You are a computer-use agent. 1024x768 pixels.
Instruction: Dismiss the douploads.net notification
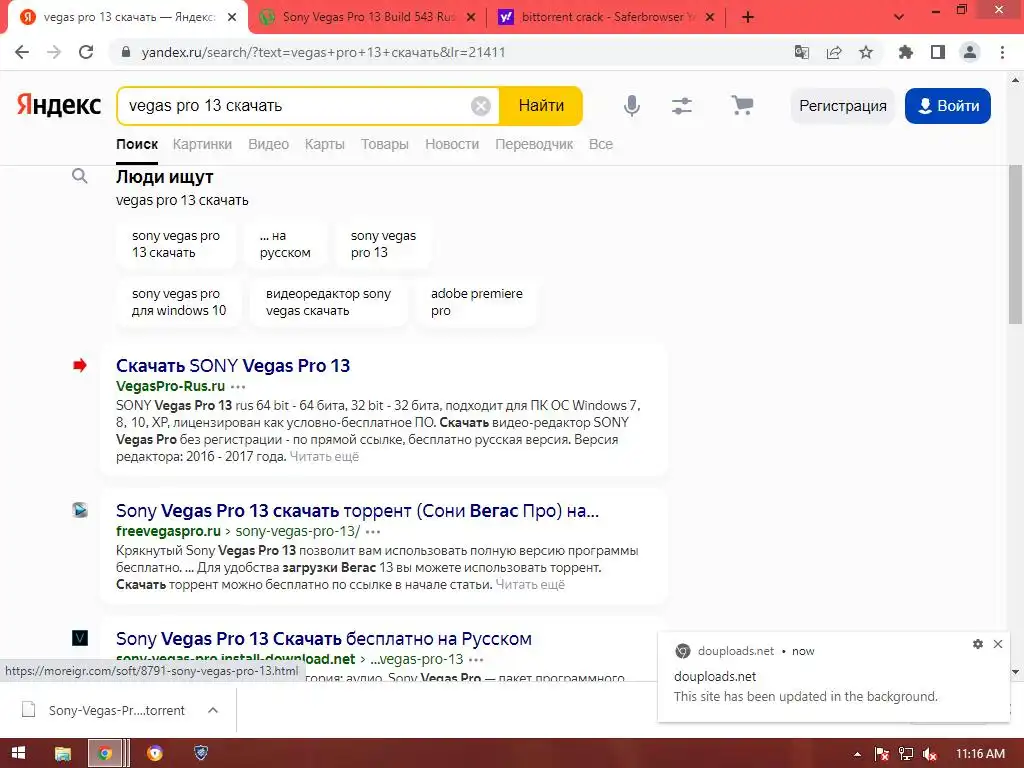pyautogui.click(x=998, y=644)
